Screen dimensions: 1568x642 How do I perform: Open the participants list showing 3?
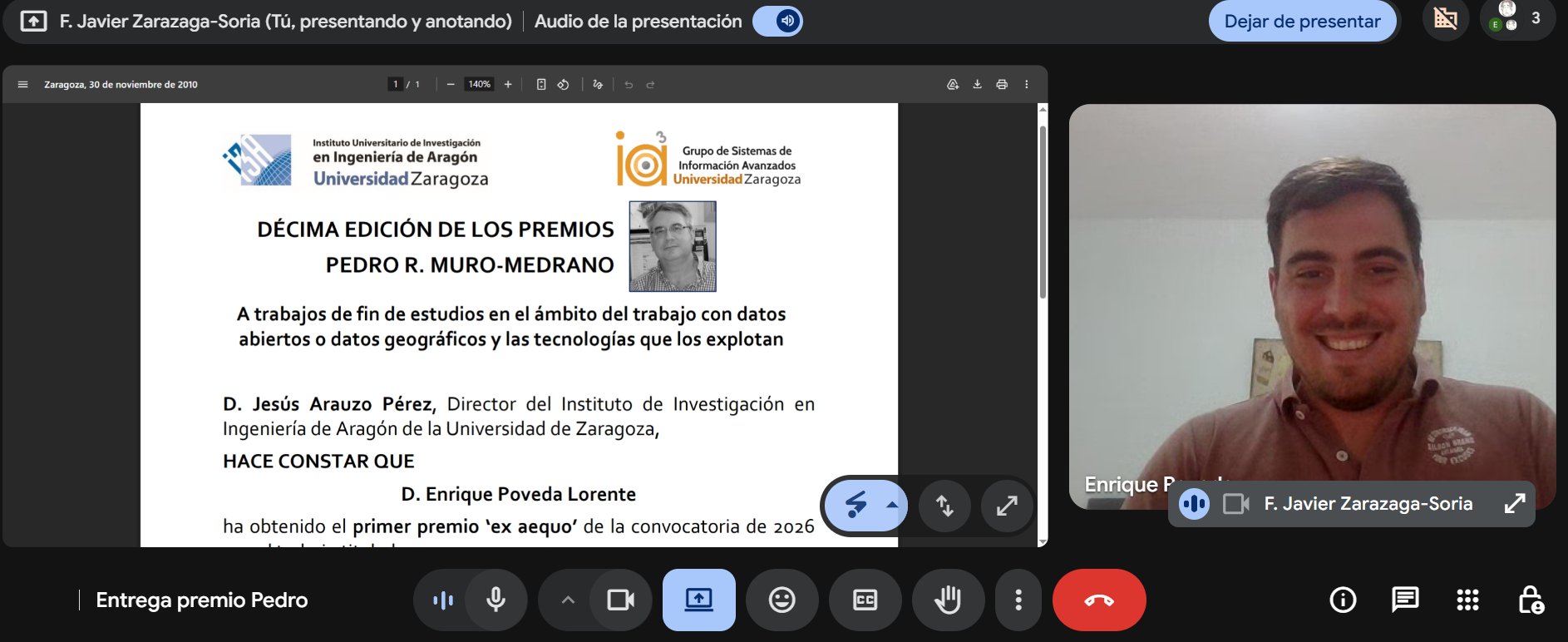(1517, 18)
